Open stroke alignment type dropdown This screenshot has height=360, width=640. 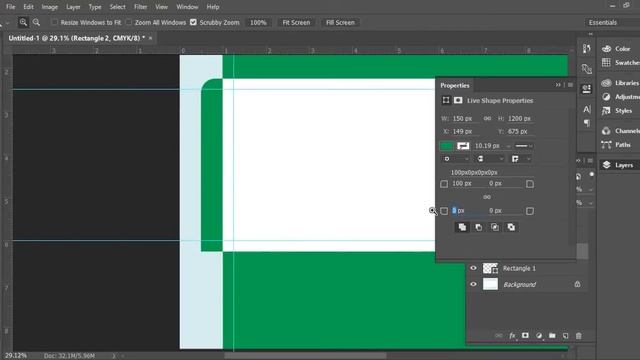click(456, 159)
